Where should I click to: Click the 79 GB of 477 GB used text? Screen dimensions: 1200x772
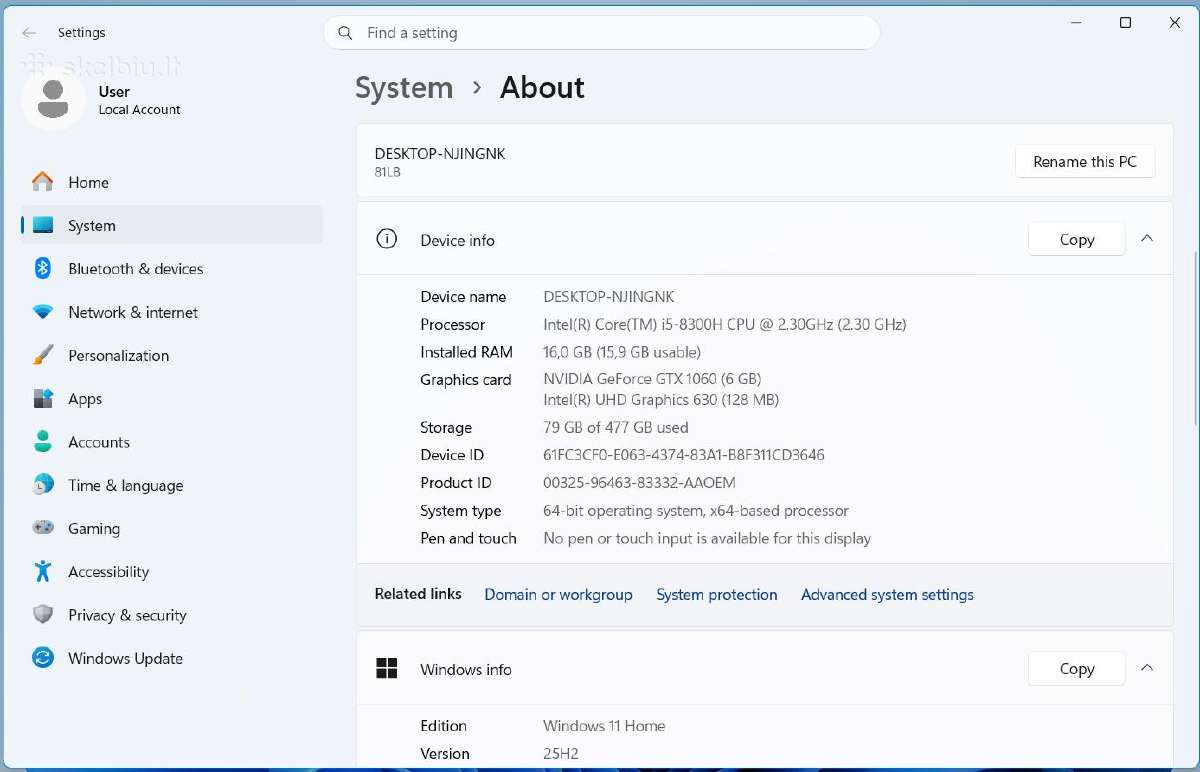pos(616,427)
